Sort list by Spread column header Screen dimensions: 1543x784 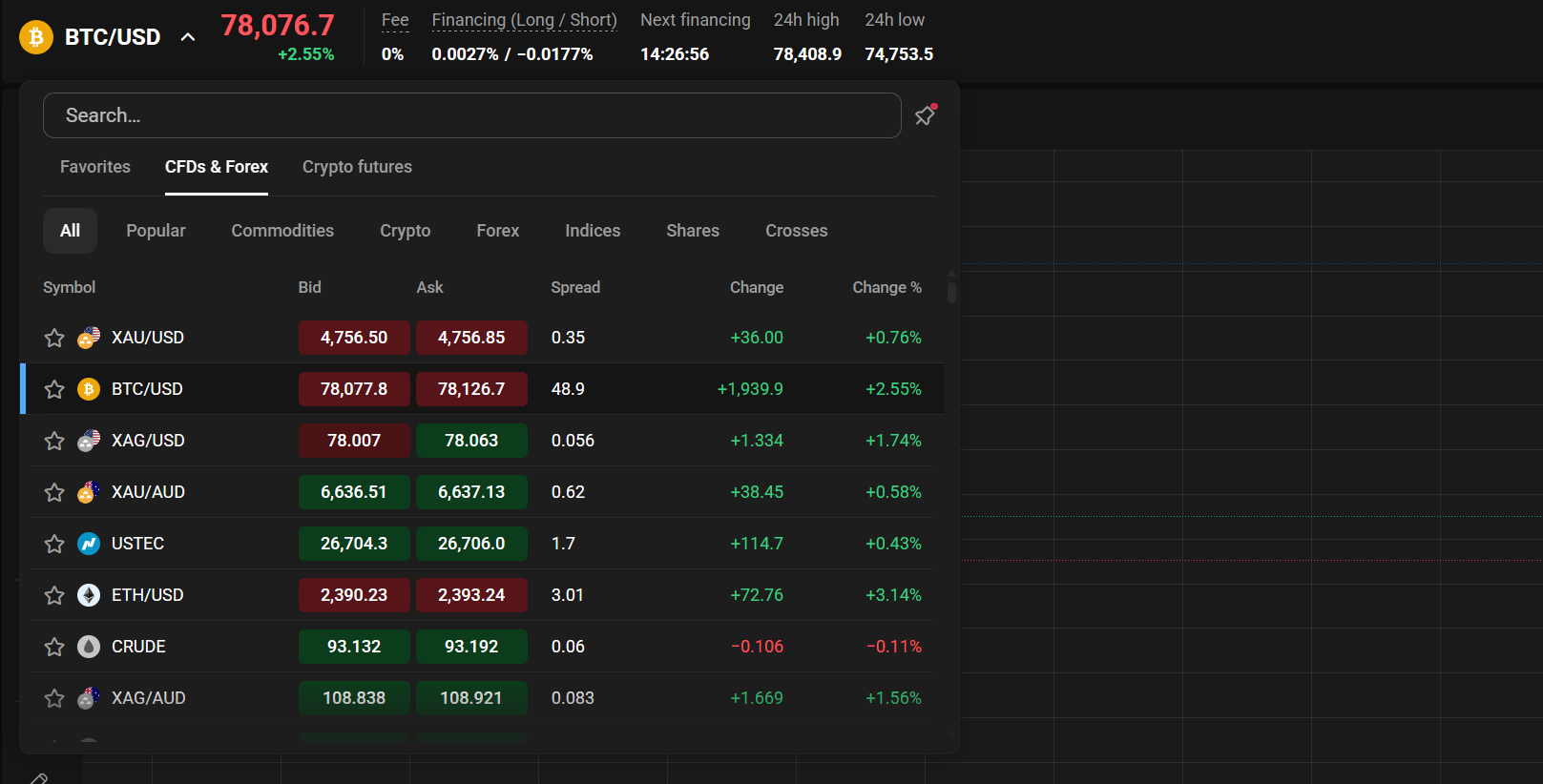[575, 287]
